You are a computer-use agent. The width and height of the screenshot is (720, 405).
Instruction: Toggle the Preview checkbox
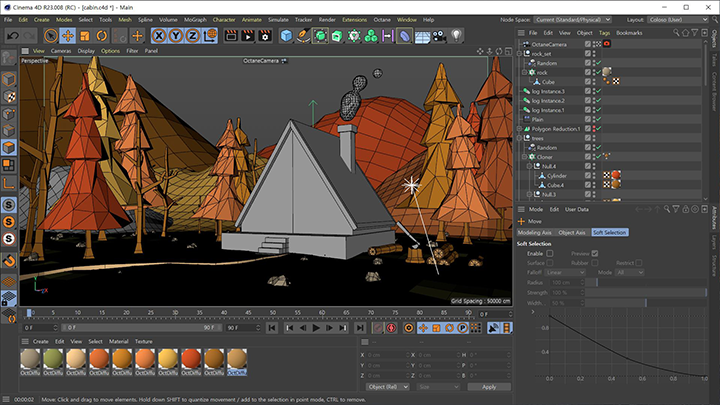(x=595, y=253)
